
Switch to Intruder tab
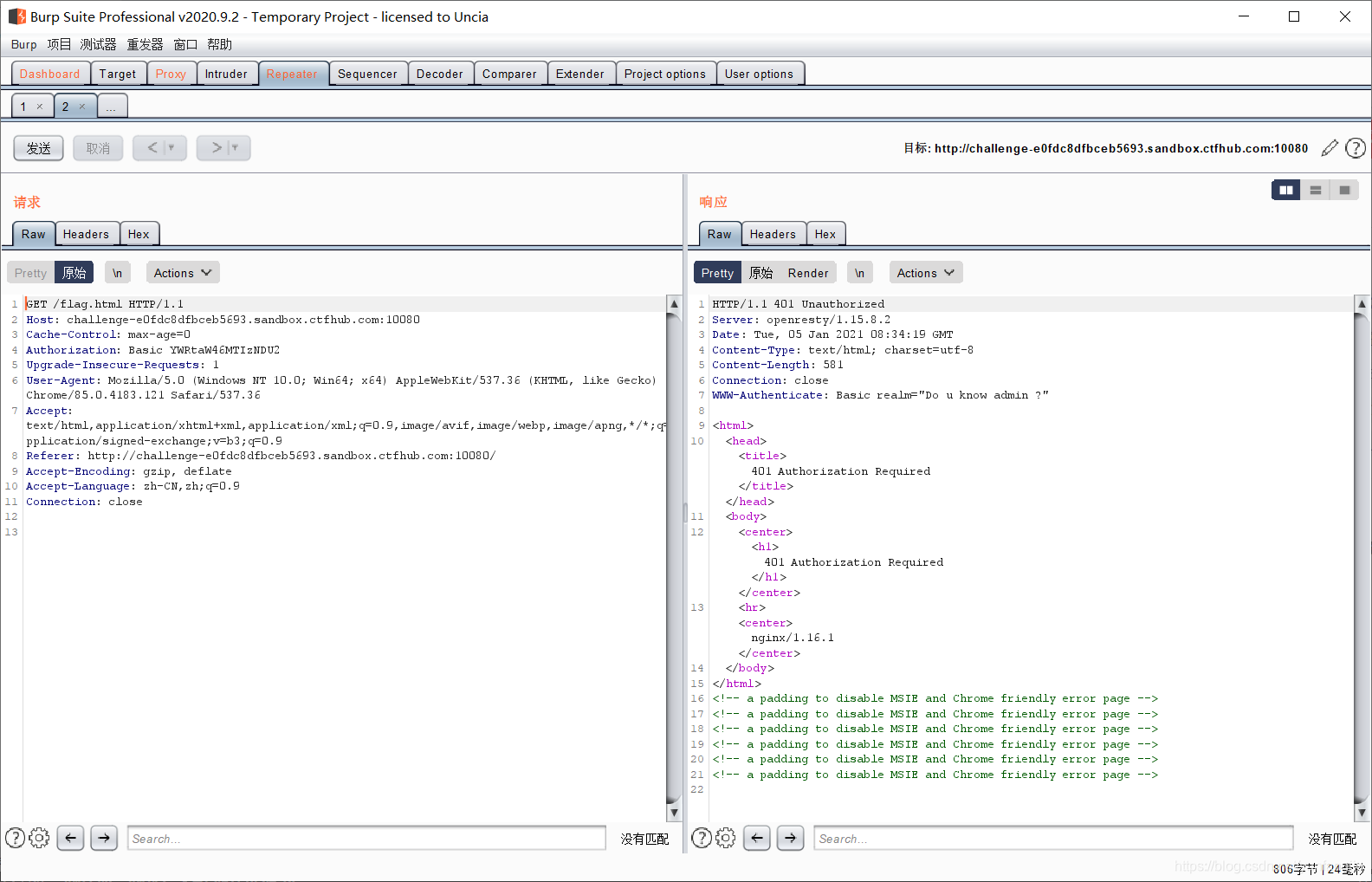pyautogui.click(x=226, y=74)
